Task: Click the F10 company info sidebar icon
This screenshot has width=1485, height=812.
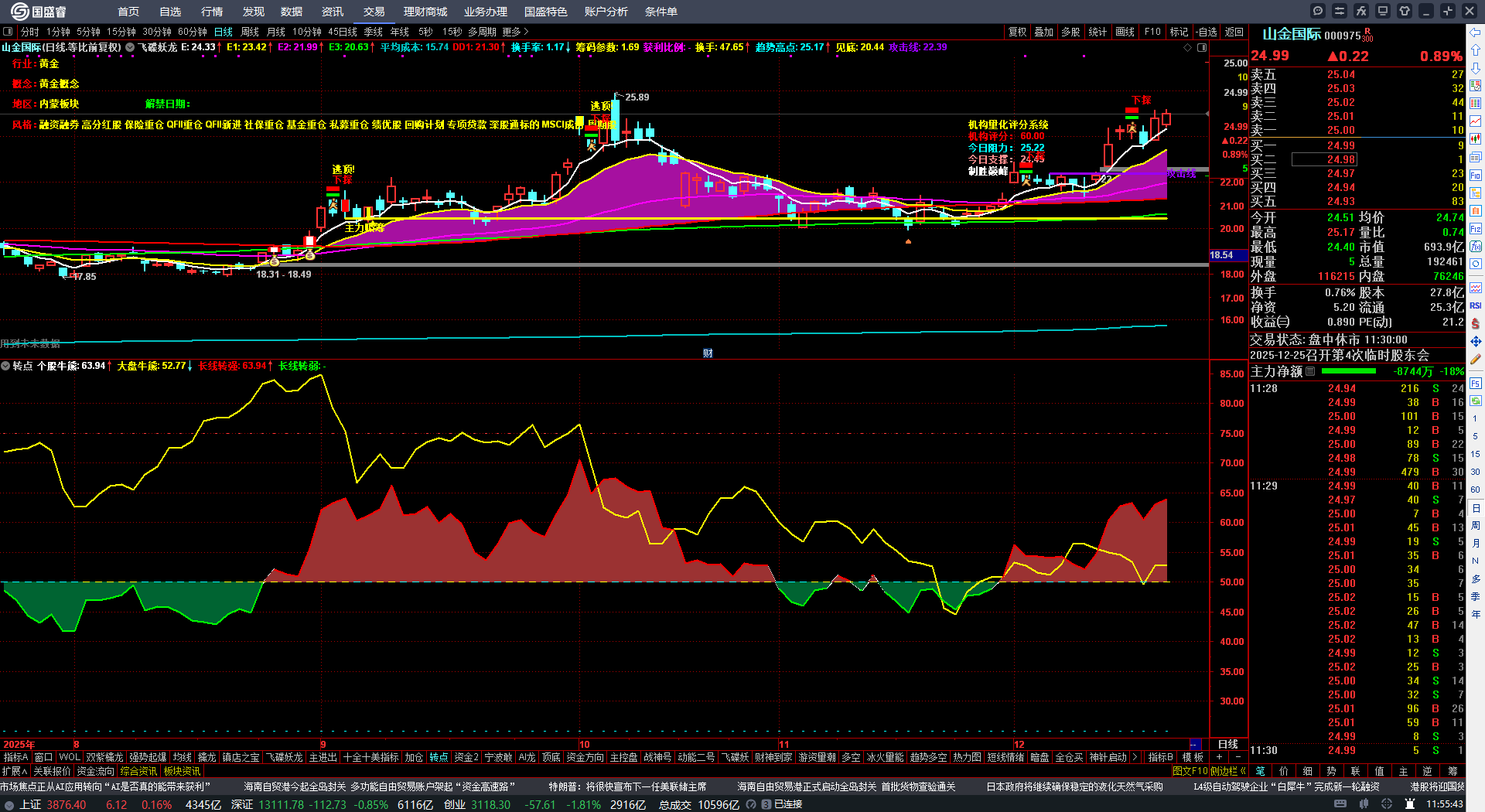Action: coord(1476,176)
